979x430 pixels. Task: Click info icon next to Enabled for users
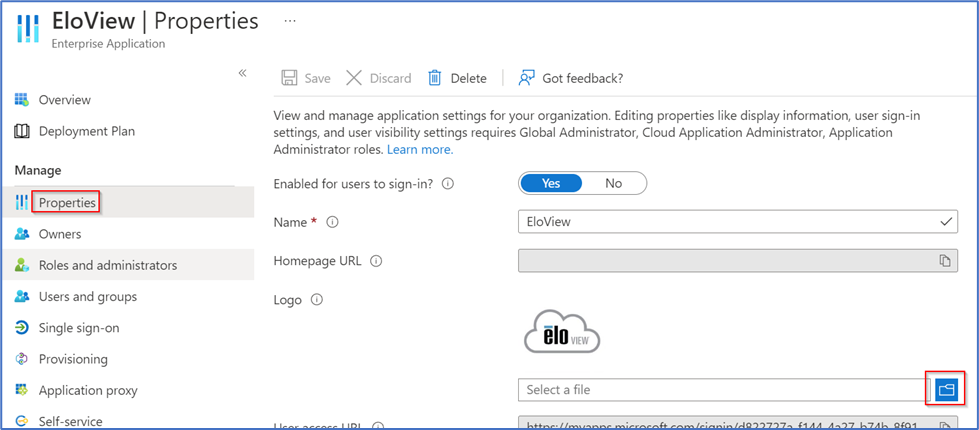click(x=447, y=184)
